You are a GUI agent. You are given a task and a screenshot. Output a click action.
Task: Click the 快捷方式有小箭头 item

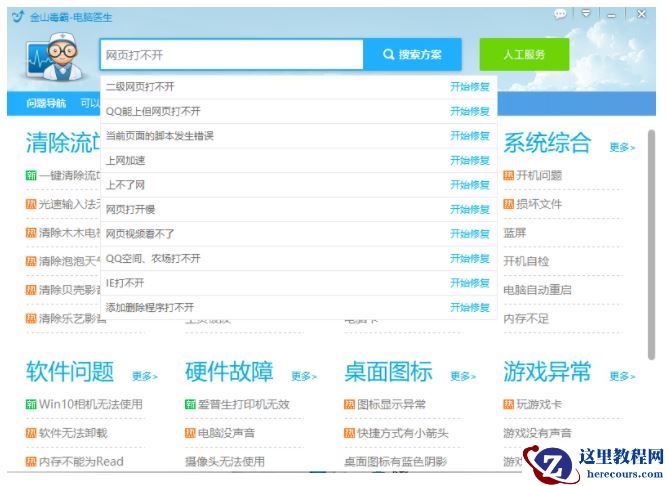point(403,433)
